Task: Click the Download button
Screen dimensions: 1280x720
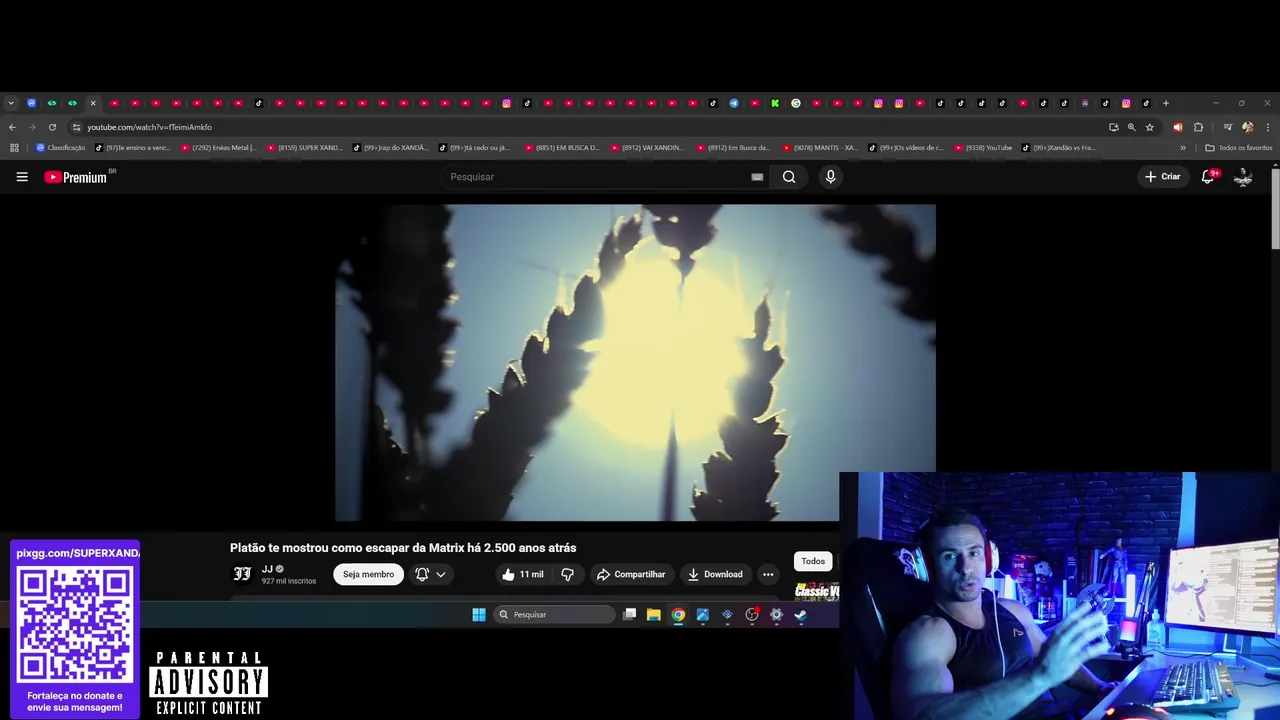Action: point(715,574)
